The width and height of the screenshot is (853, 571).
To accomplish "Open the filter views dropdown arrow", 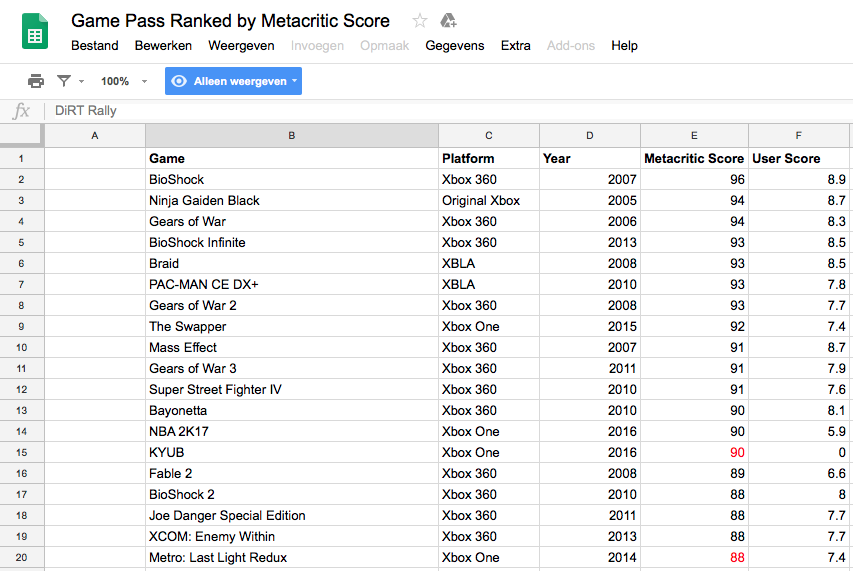I will [x=82, y=82].
